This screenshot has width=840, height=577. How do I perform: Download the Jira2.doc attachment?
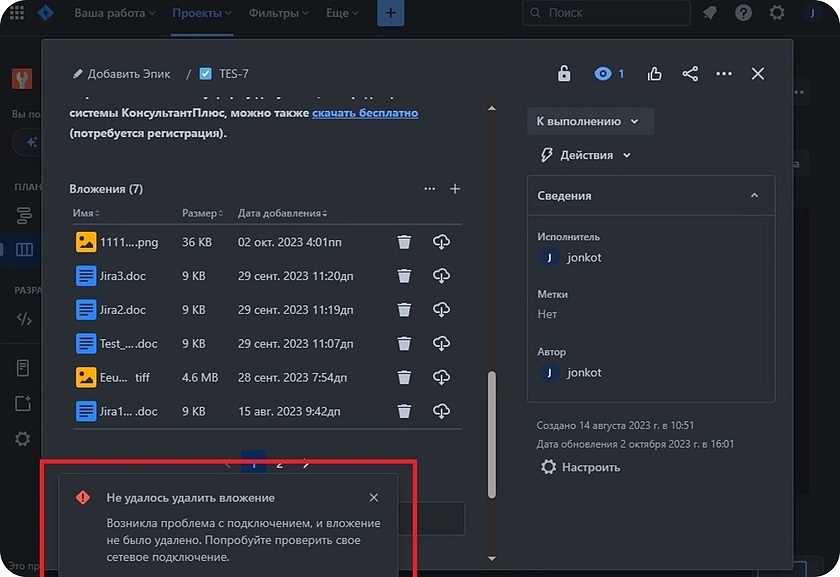[x=441, y=310]
